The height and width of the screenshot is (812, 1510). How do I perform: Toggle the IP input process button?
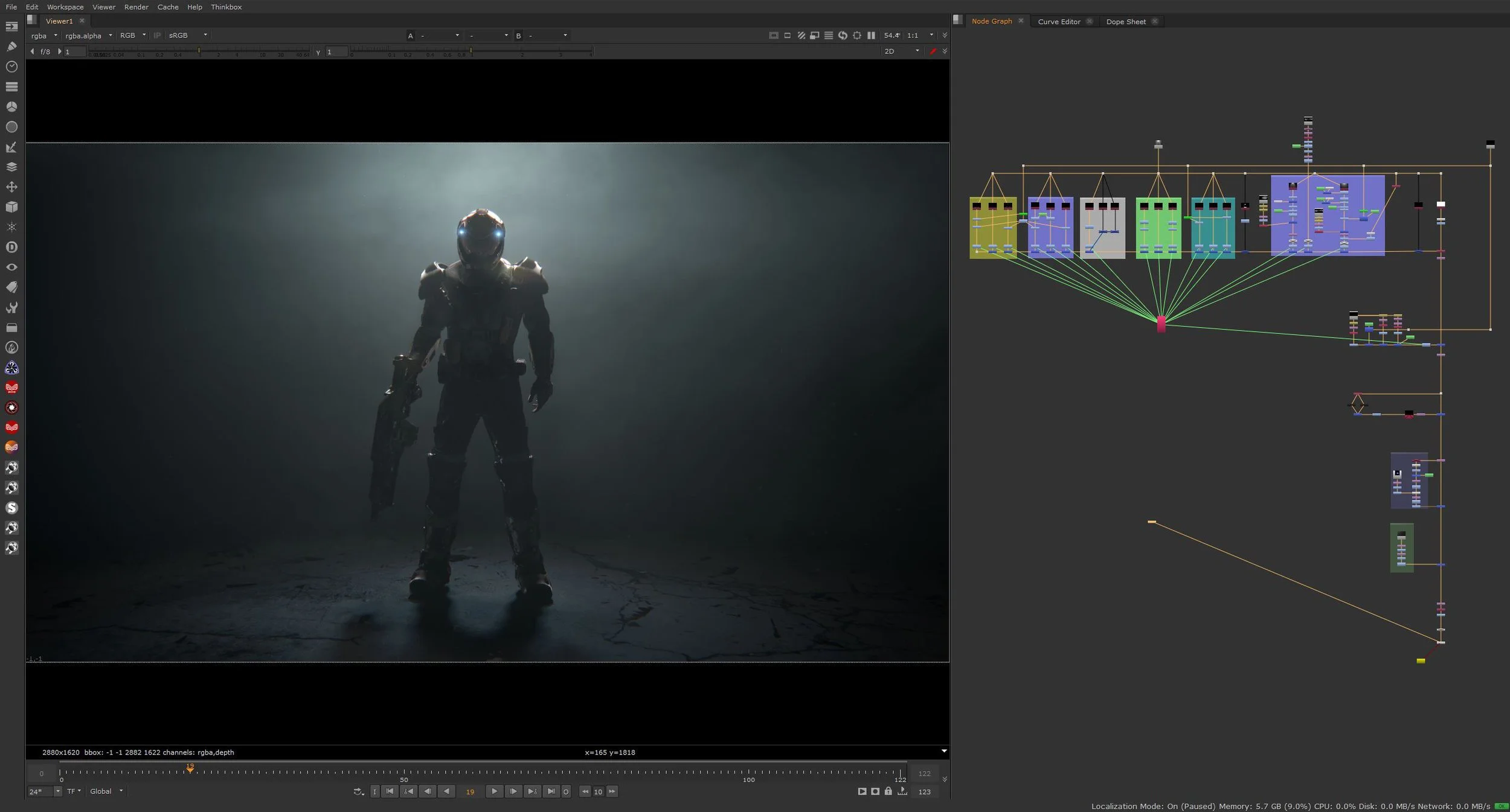pos(157,36)
